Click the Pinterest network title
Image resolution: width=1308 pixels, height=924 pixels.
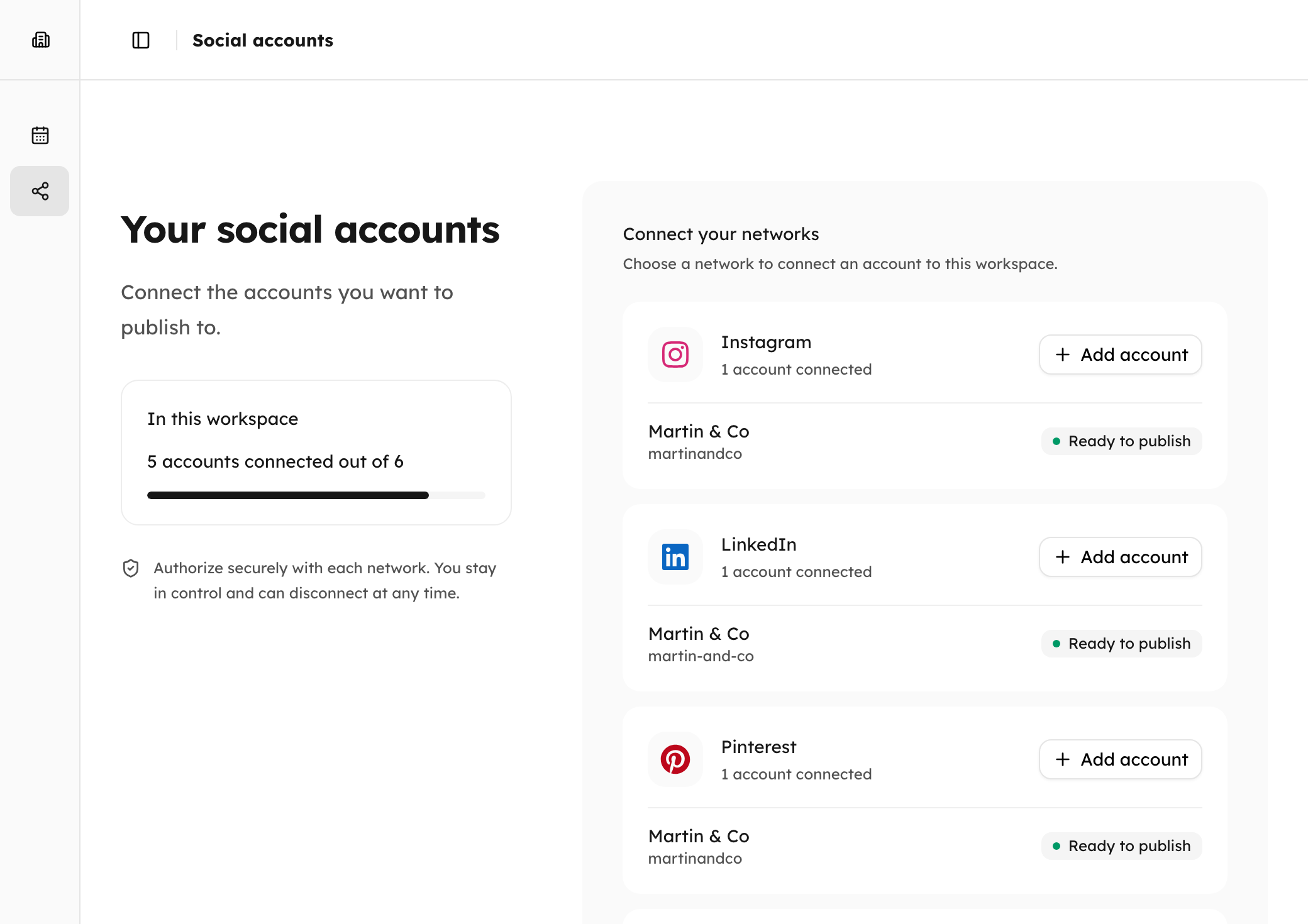point(758,747)
